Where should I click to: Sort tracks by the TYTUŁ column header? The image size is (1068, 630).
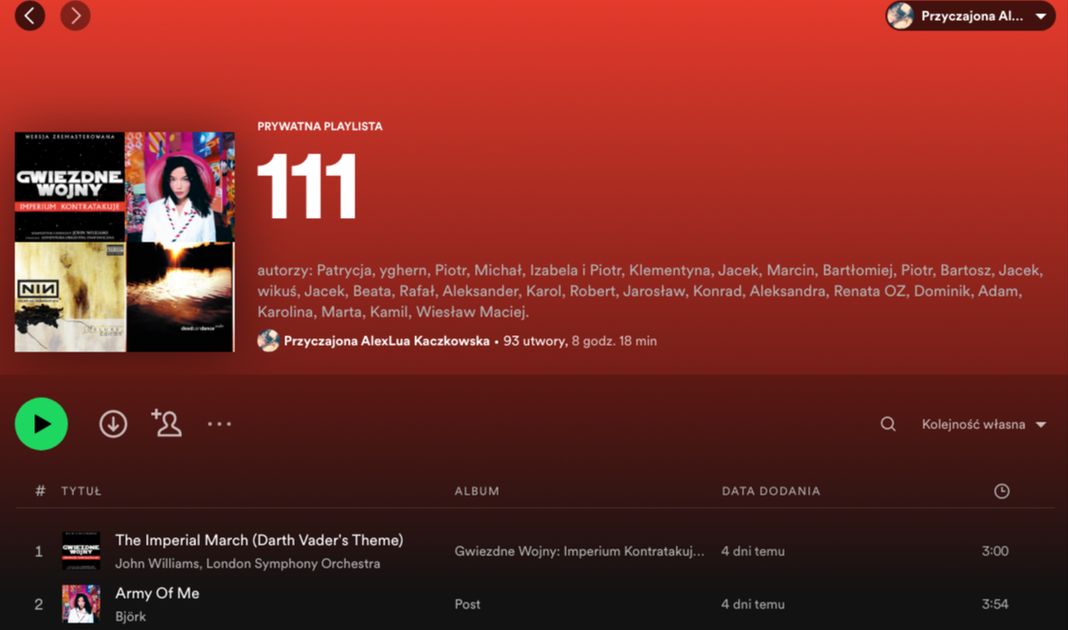coord(81,491)
